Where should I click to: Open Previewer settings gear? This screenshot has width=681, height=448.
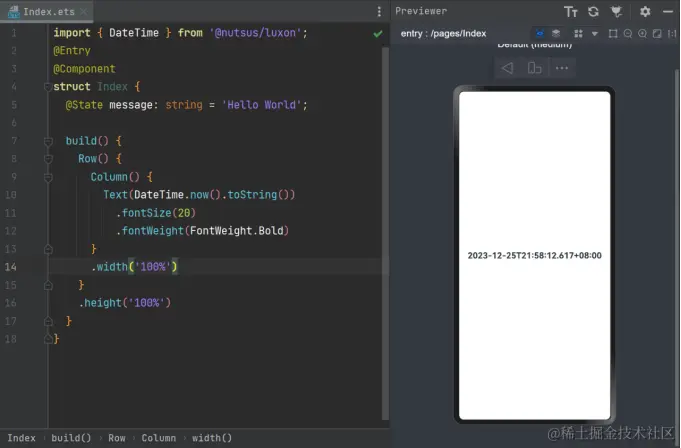[645, 12]
